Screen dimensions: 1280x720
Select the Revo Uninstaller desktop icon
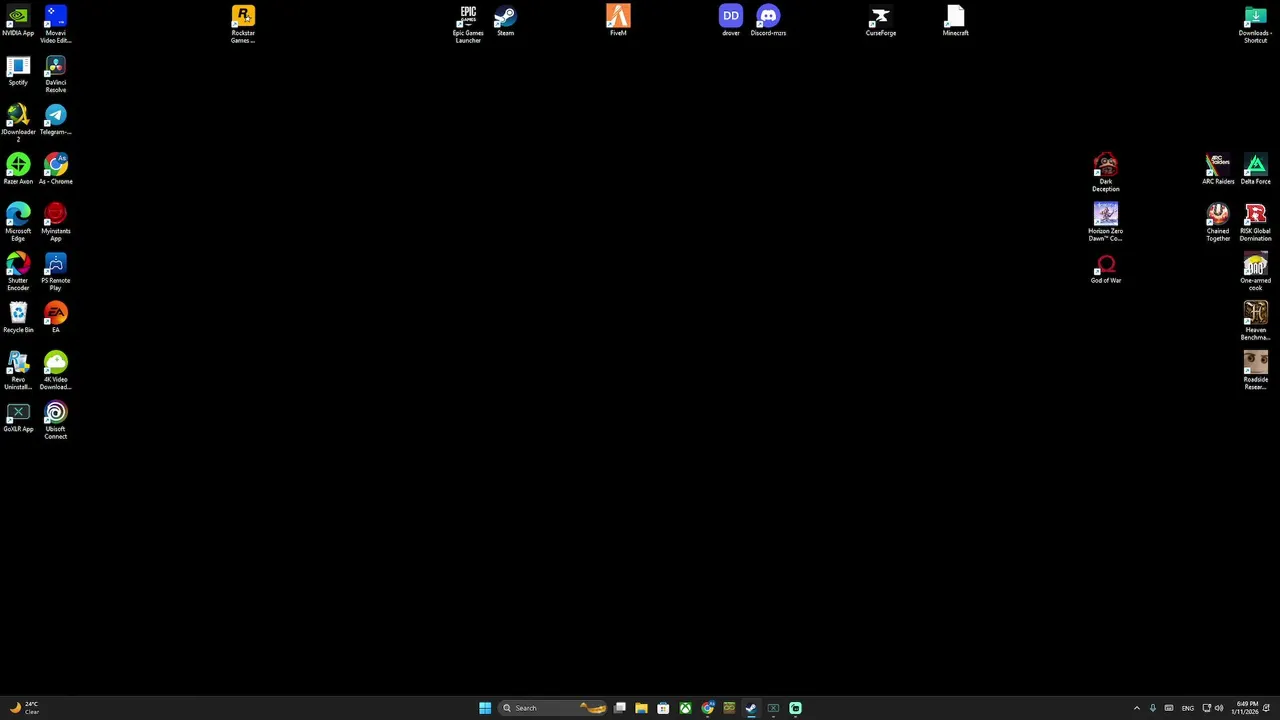tap(18, 371)
